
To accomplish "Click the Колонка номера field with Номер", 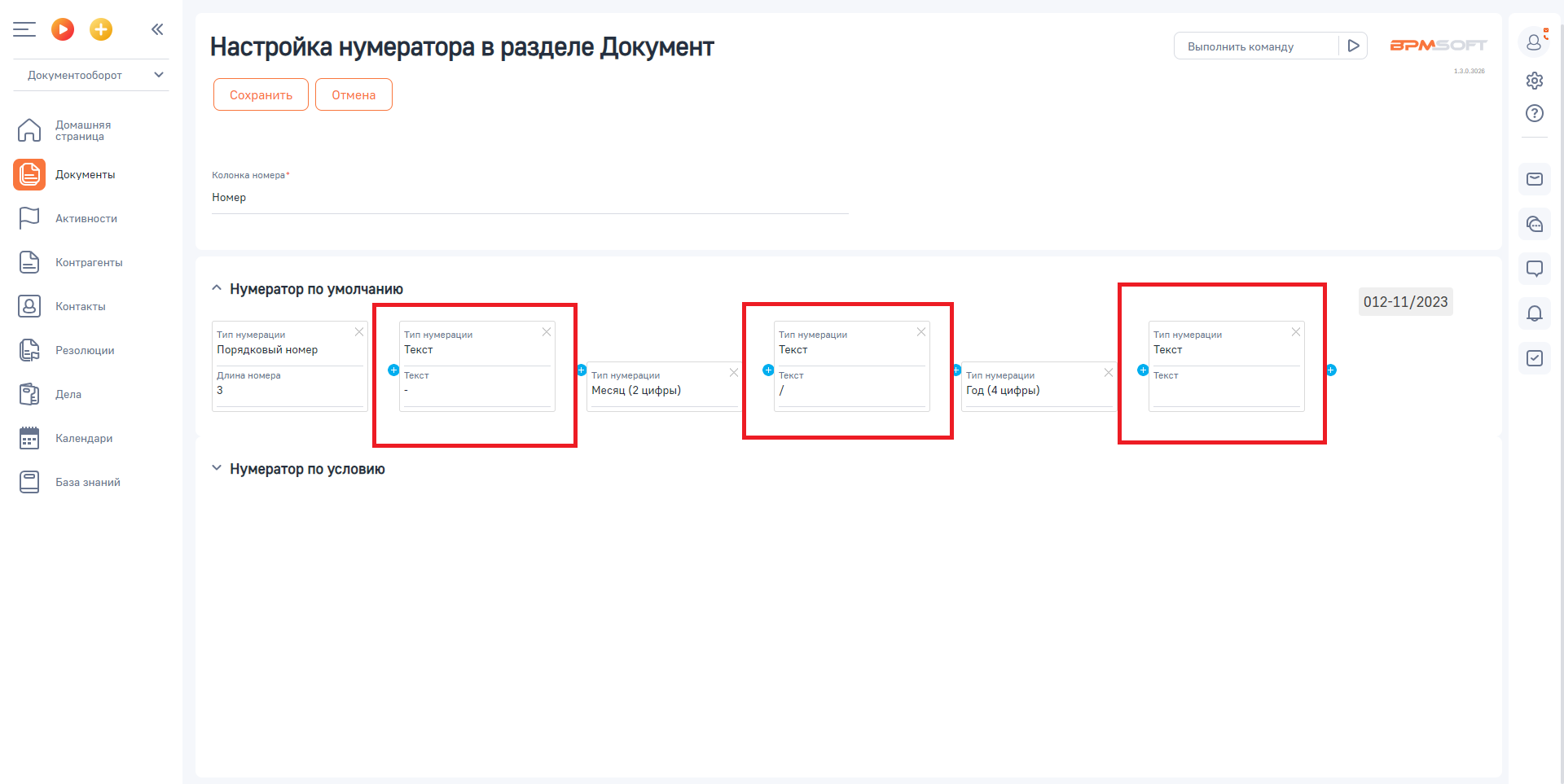I will [x=530, y=198].
